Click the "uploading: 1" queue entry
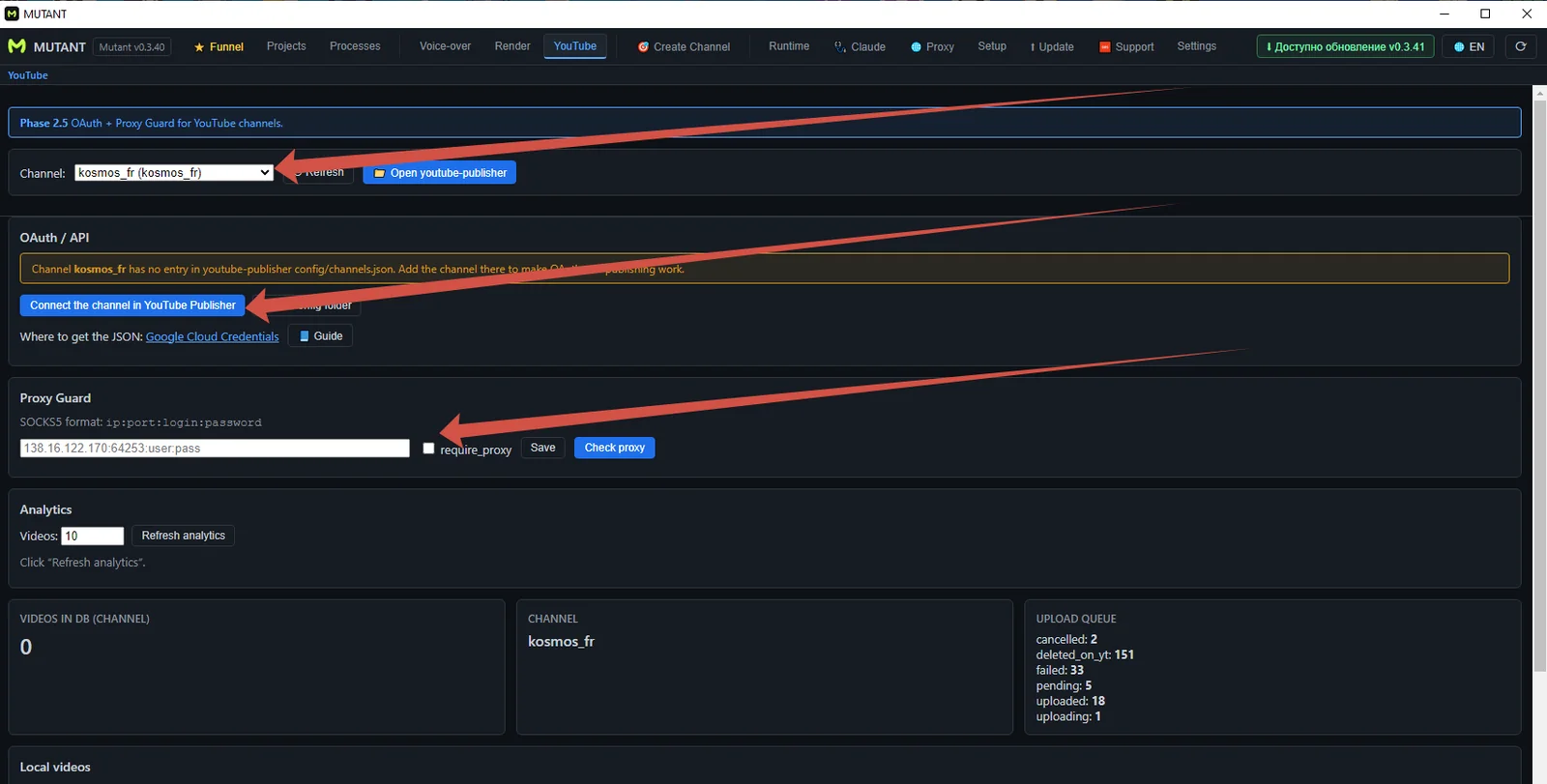Image resolution: width=1547 pixels, height=784 pixels. 1068,717
